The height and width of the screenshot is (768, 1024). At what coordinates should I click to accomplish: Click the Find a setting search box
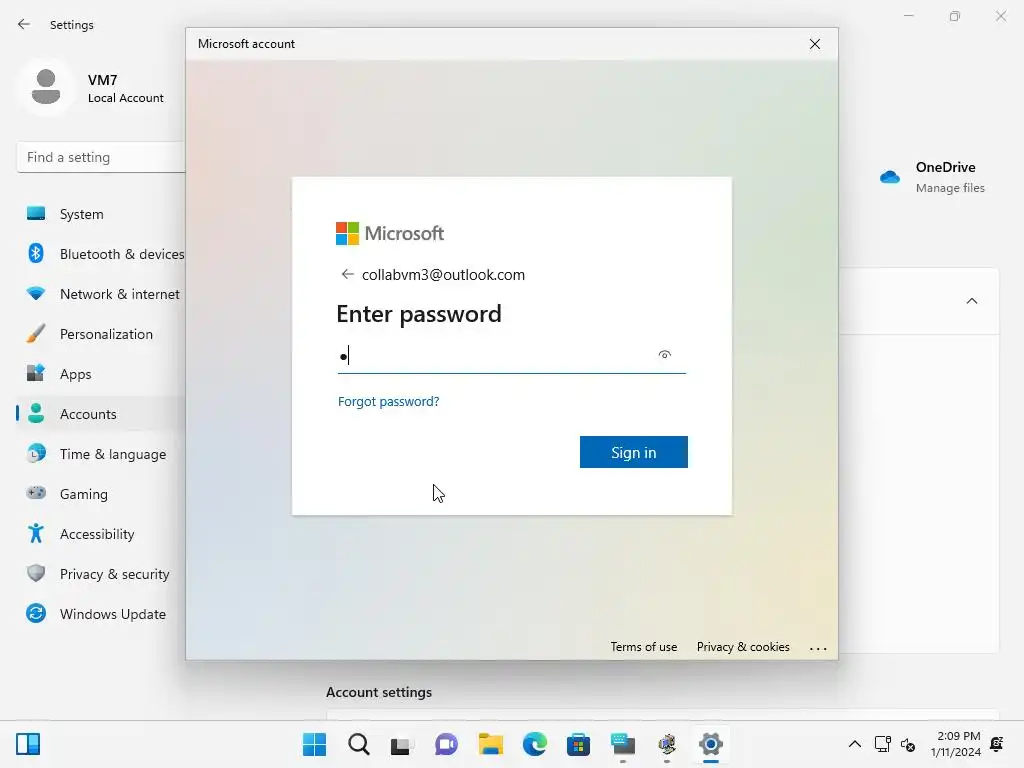pyautogui.click(x=101, y=157)
